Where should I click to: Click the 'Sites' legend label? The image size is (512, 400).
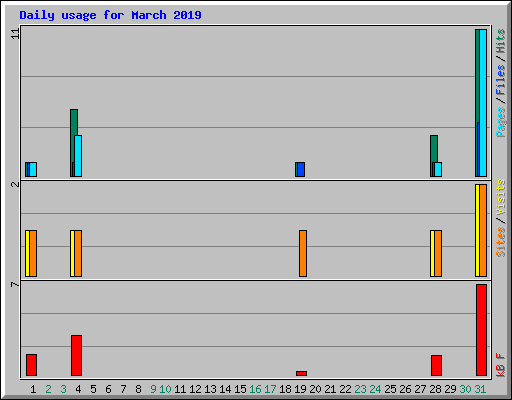click(501, 242)
